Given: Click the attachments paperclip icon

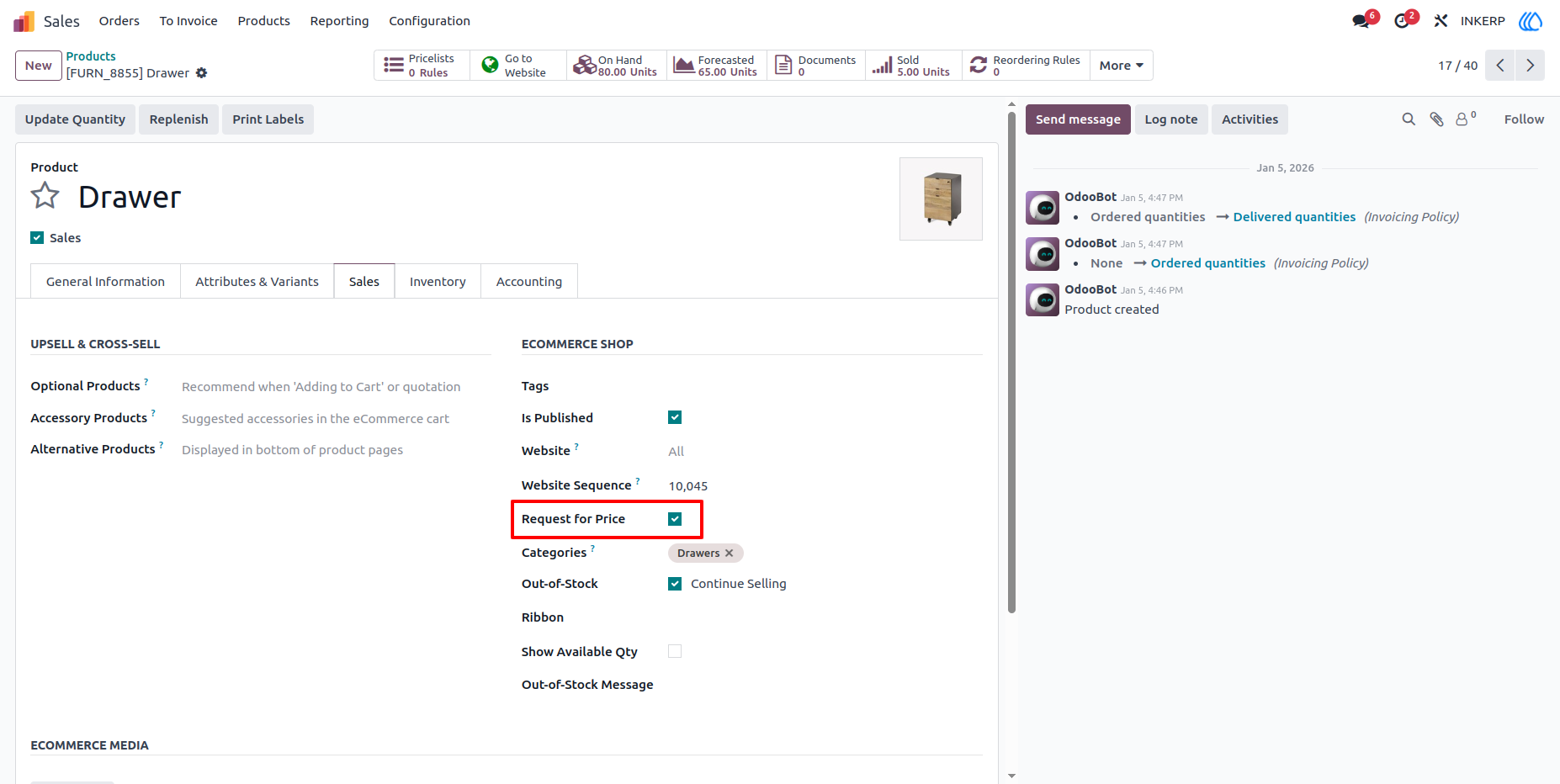Looking at the screenshot, I should click(1437, 119).
